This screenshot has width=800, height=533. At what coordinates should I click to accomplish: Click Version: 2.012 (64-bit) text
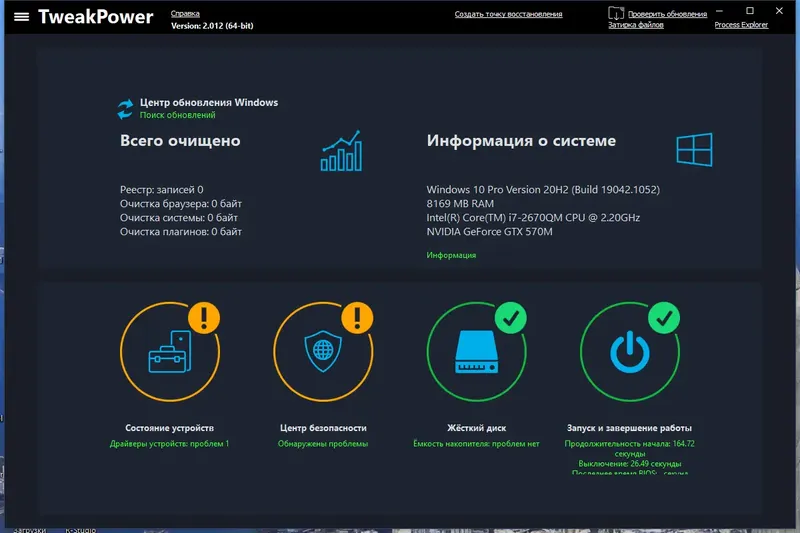pyautogui.click(x=212, y=26)
